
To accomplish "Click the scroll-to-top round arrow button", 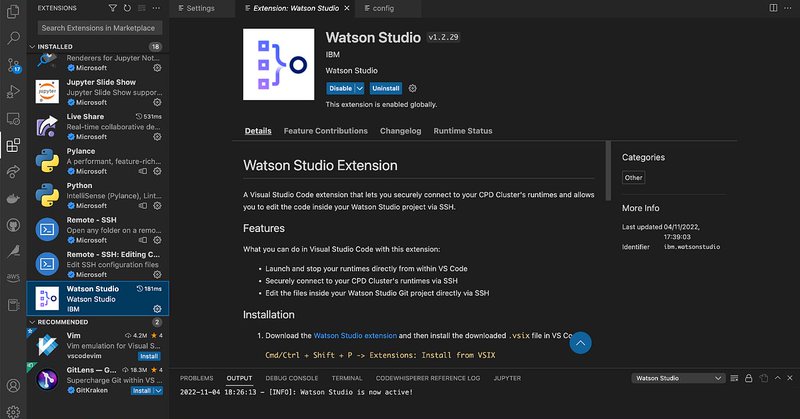I will coord(581,343).
